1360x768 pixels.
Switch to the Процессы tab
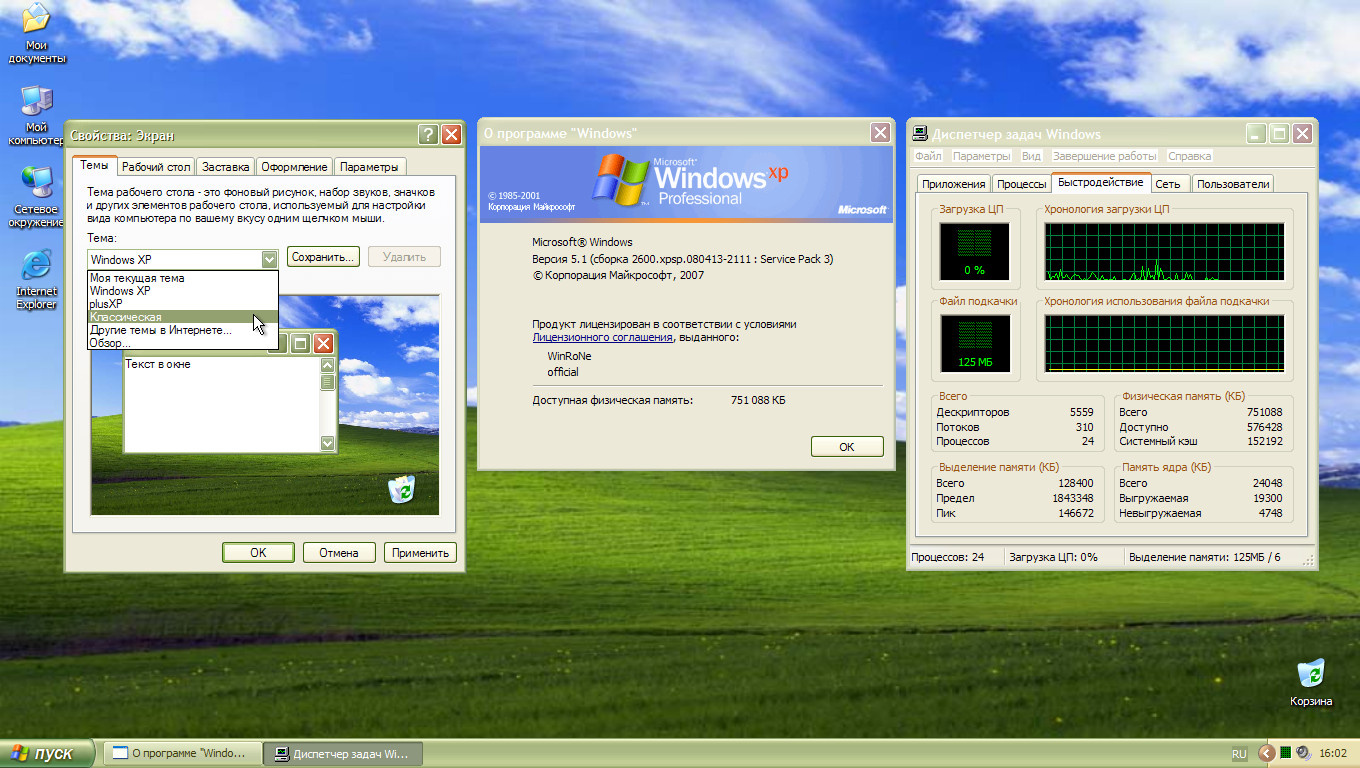pyautogui.click(x=1022, y=184)
